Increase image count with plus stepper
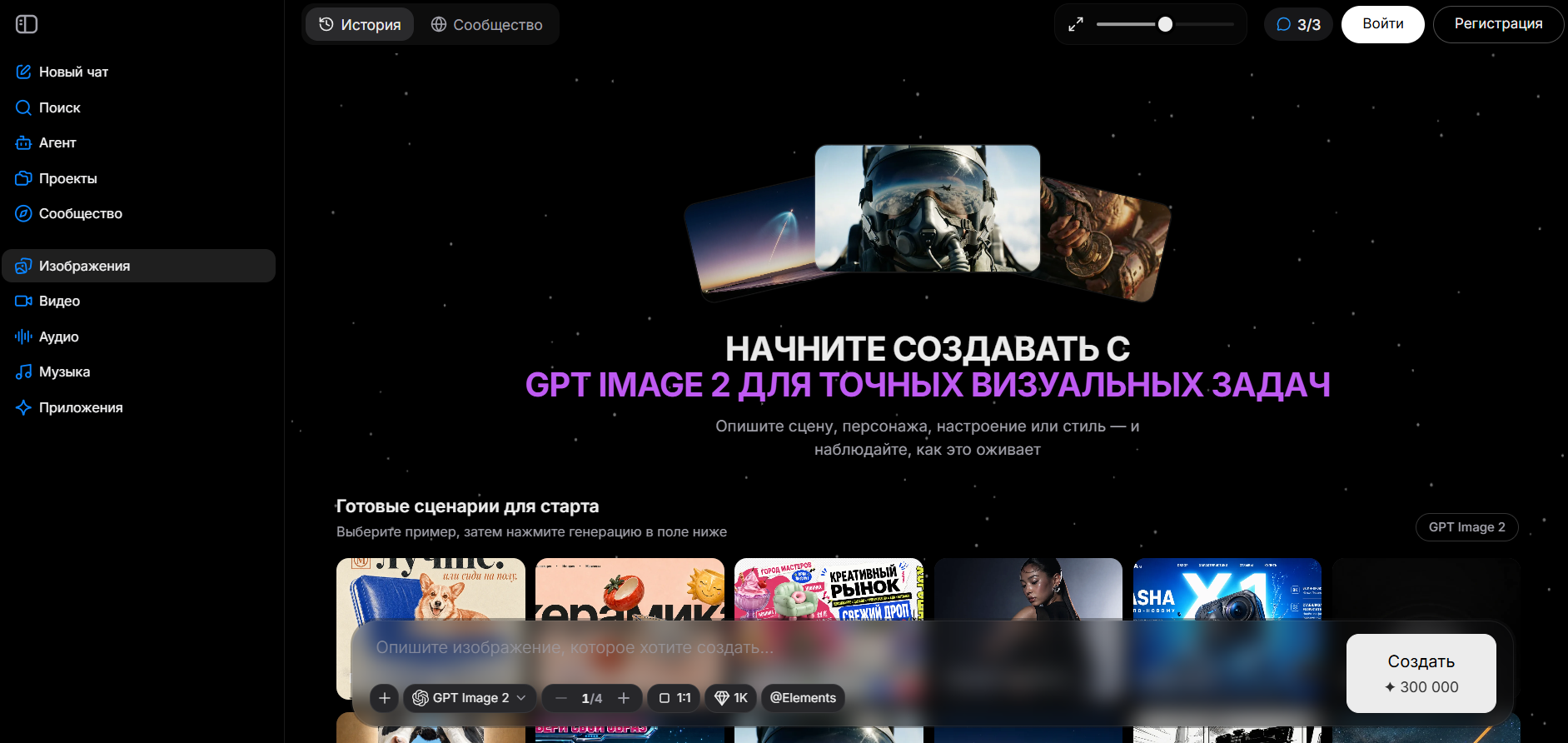The image size is (1568, 743). click(x=624, y=698)
